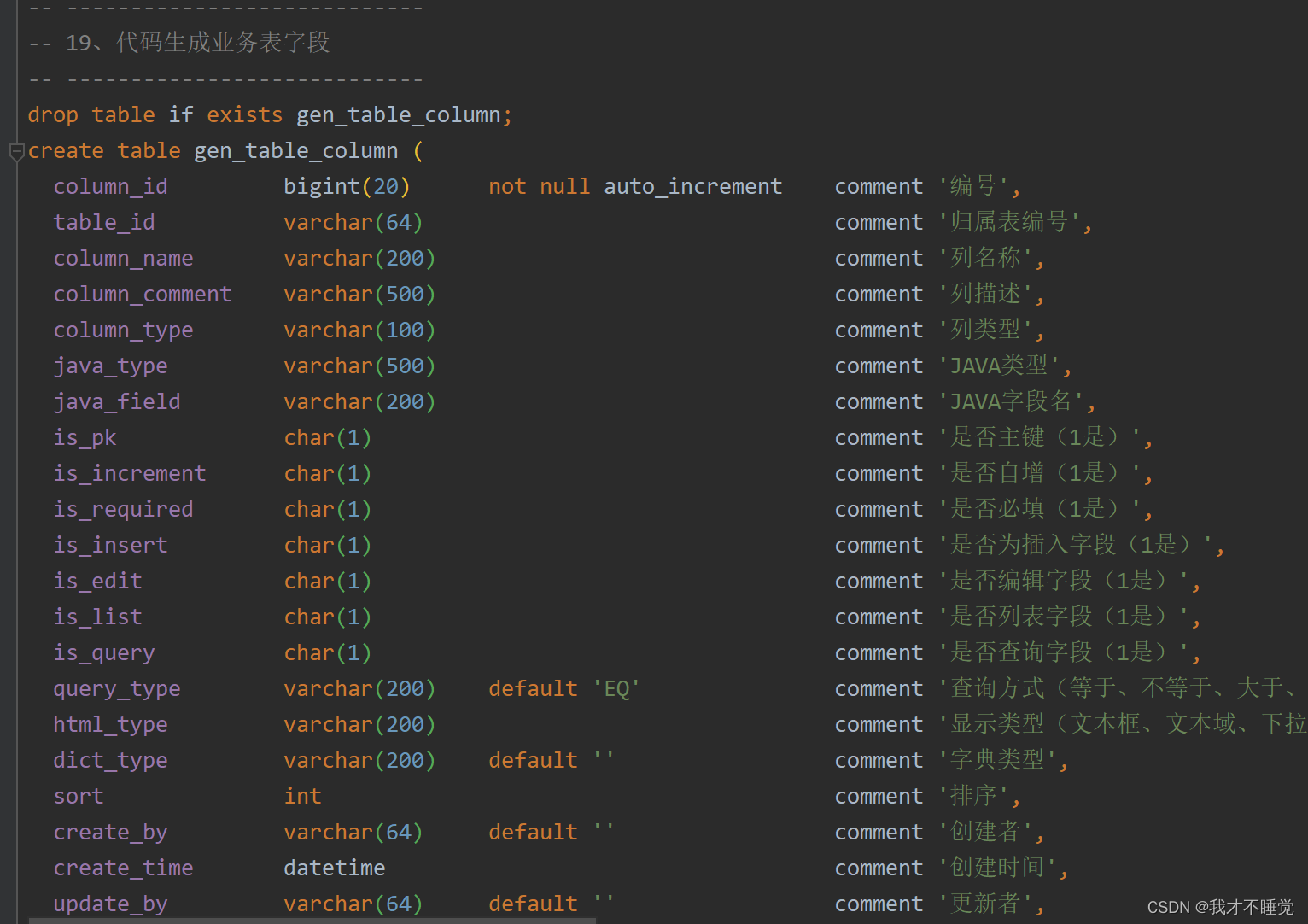Collapse the create table gen_table_column block

pos(16,152)
